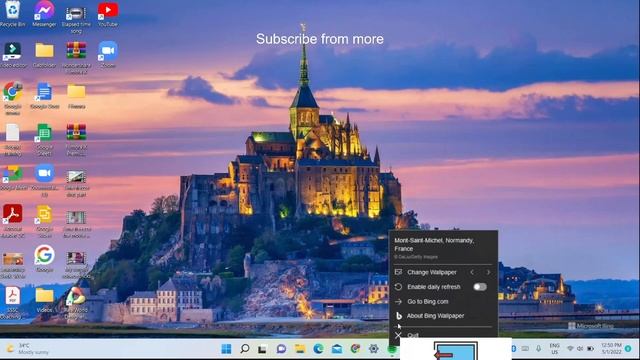Launch Microsoft Edge from the taskbar
Viewport: 640px width, 360px height.
pos(318,349)
